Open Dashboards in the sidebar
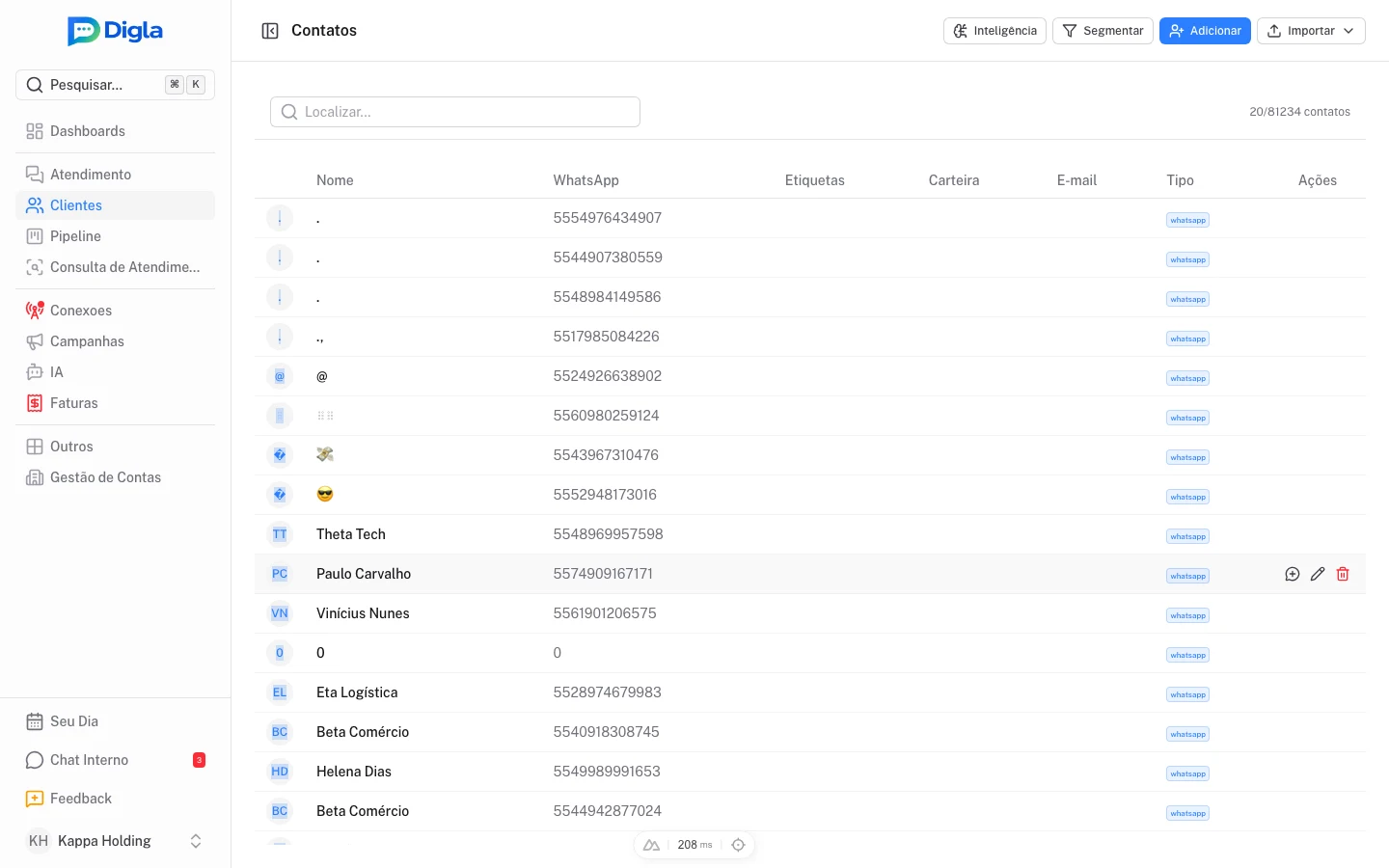 coord(115,131)
